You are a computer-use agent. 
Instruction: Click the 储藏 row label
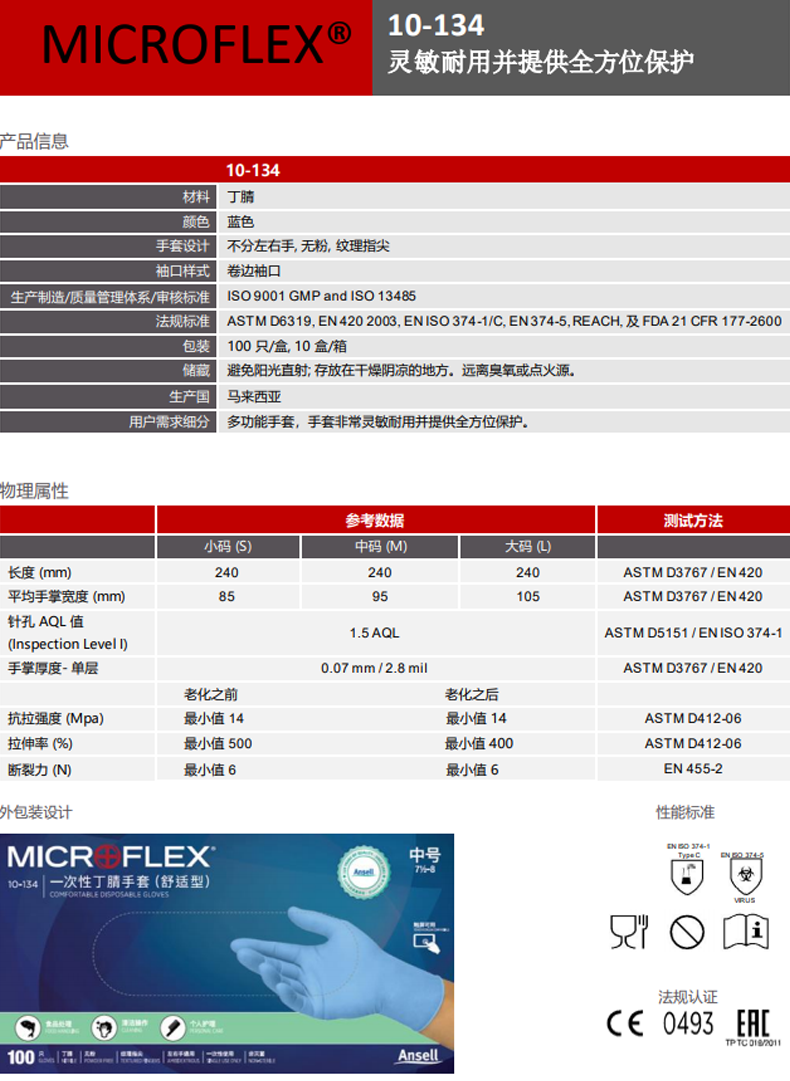[x=196, y=371]
